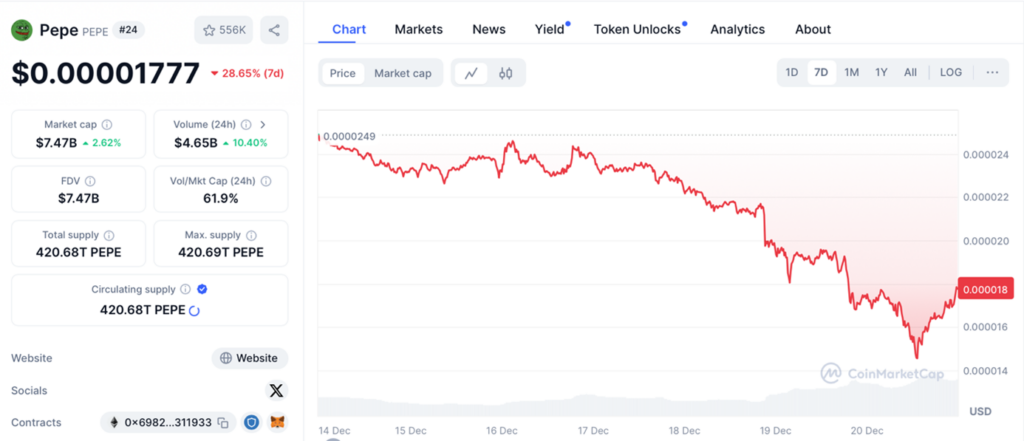Click the share icon beside Pepe title

point(275,30)
